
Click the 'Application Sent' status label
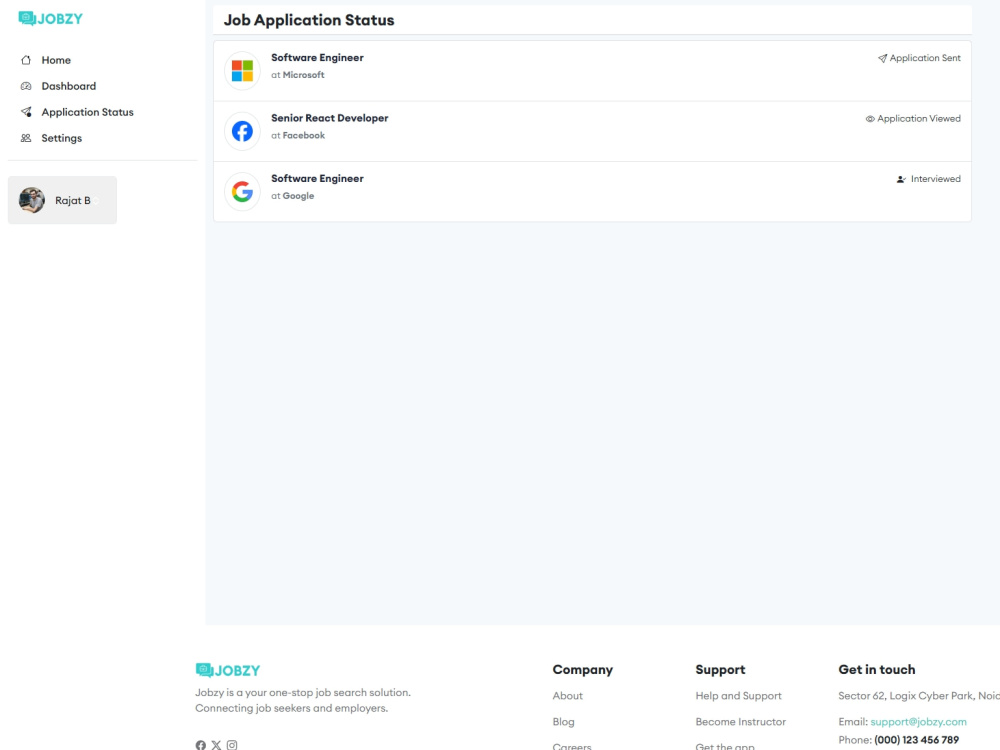(x=925, y=58)
